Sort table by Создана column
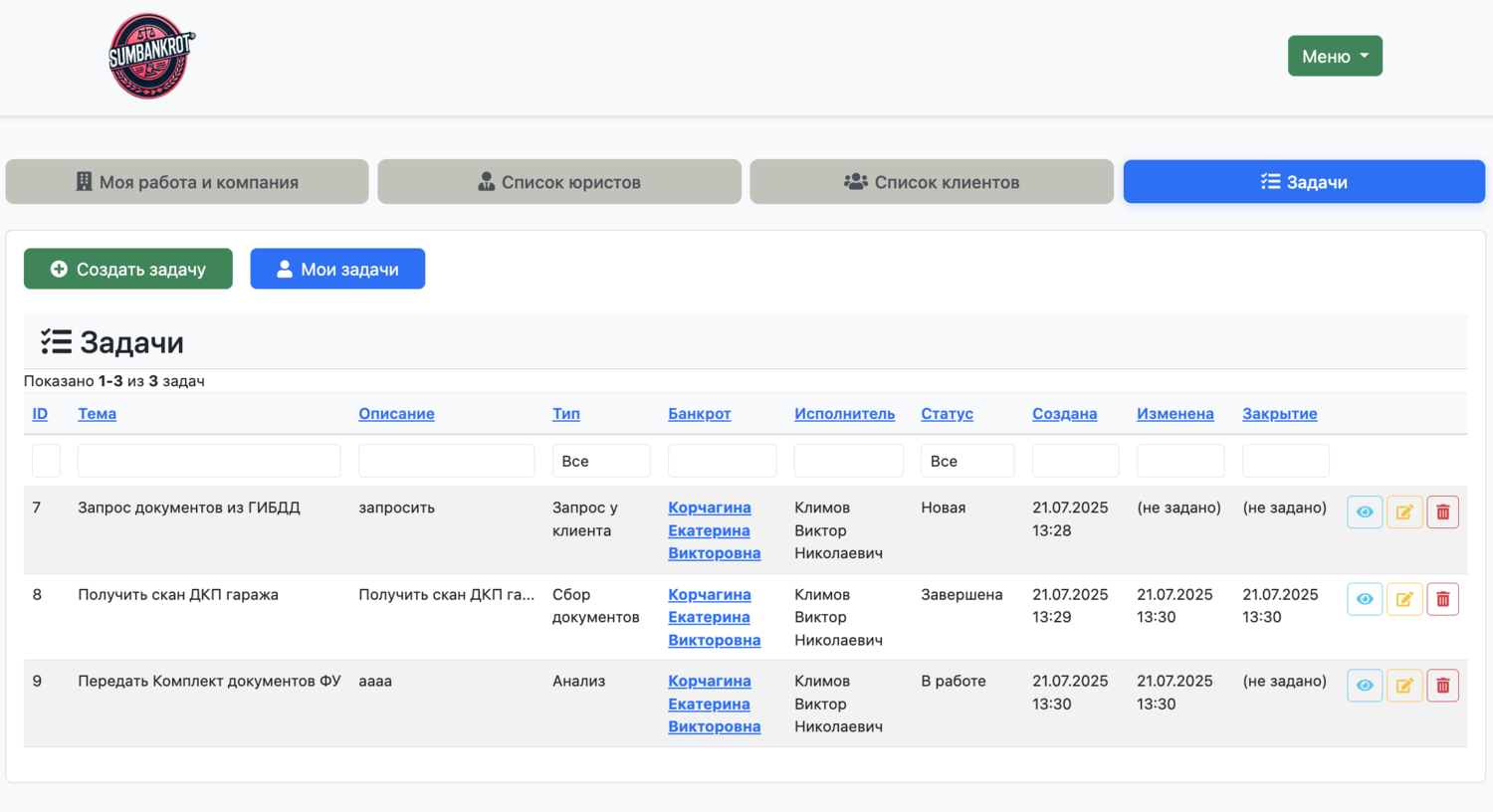This screenshot has width=1493, height=812. 1064,413
